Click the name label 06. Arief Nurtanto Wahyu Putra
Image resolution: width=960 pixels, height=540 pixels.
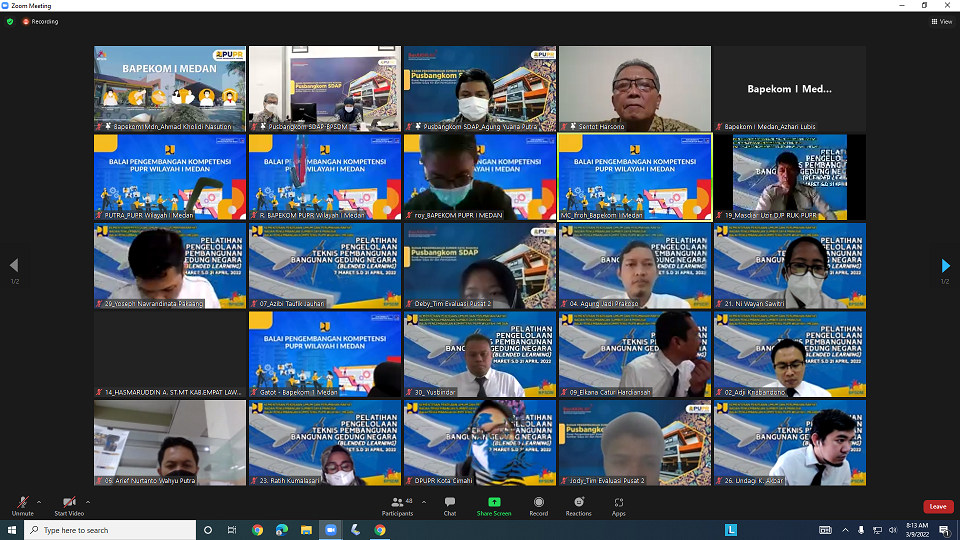pyautogui.click(x=149, y=481)
